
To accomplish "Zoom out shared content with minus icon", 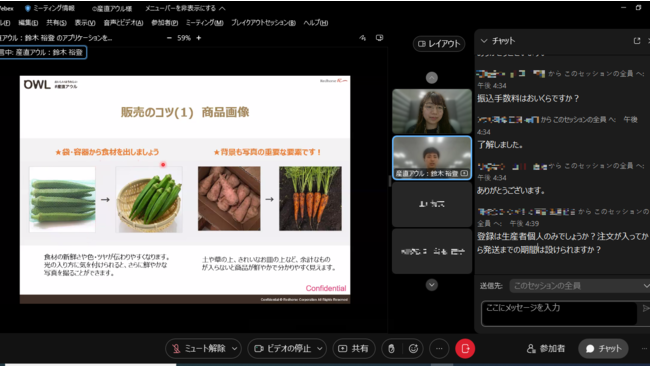I will coord(169,38).
